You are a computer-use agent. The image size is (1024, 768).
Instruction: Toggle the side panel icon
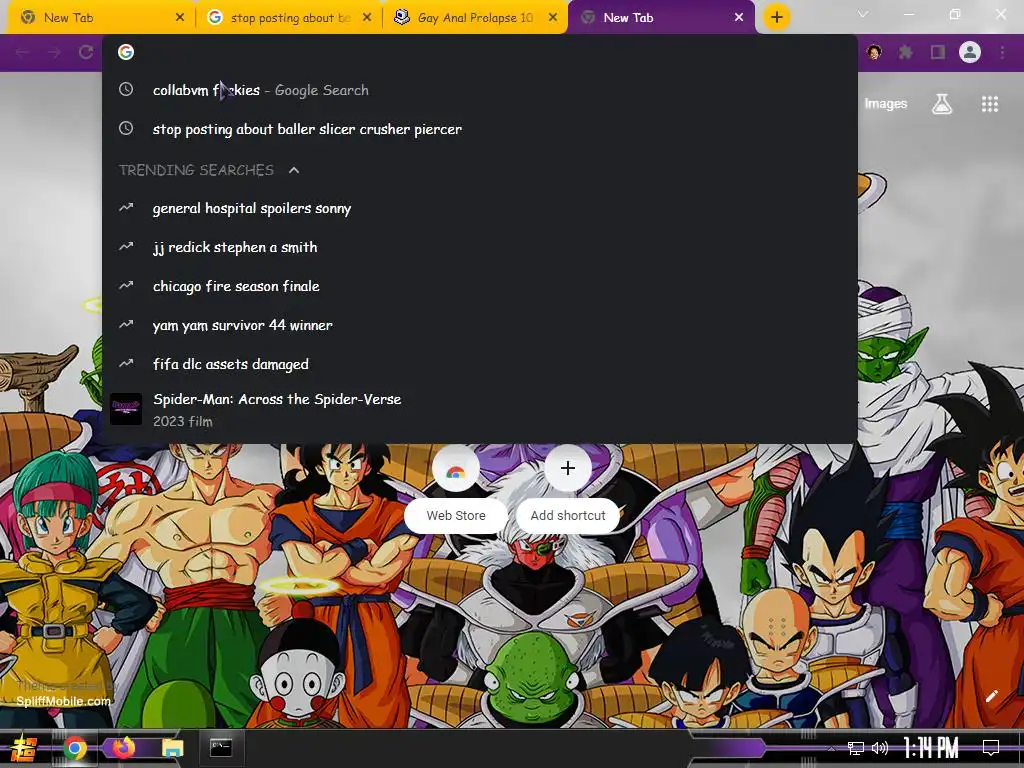[x=938, y=52]
